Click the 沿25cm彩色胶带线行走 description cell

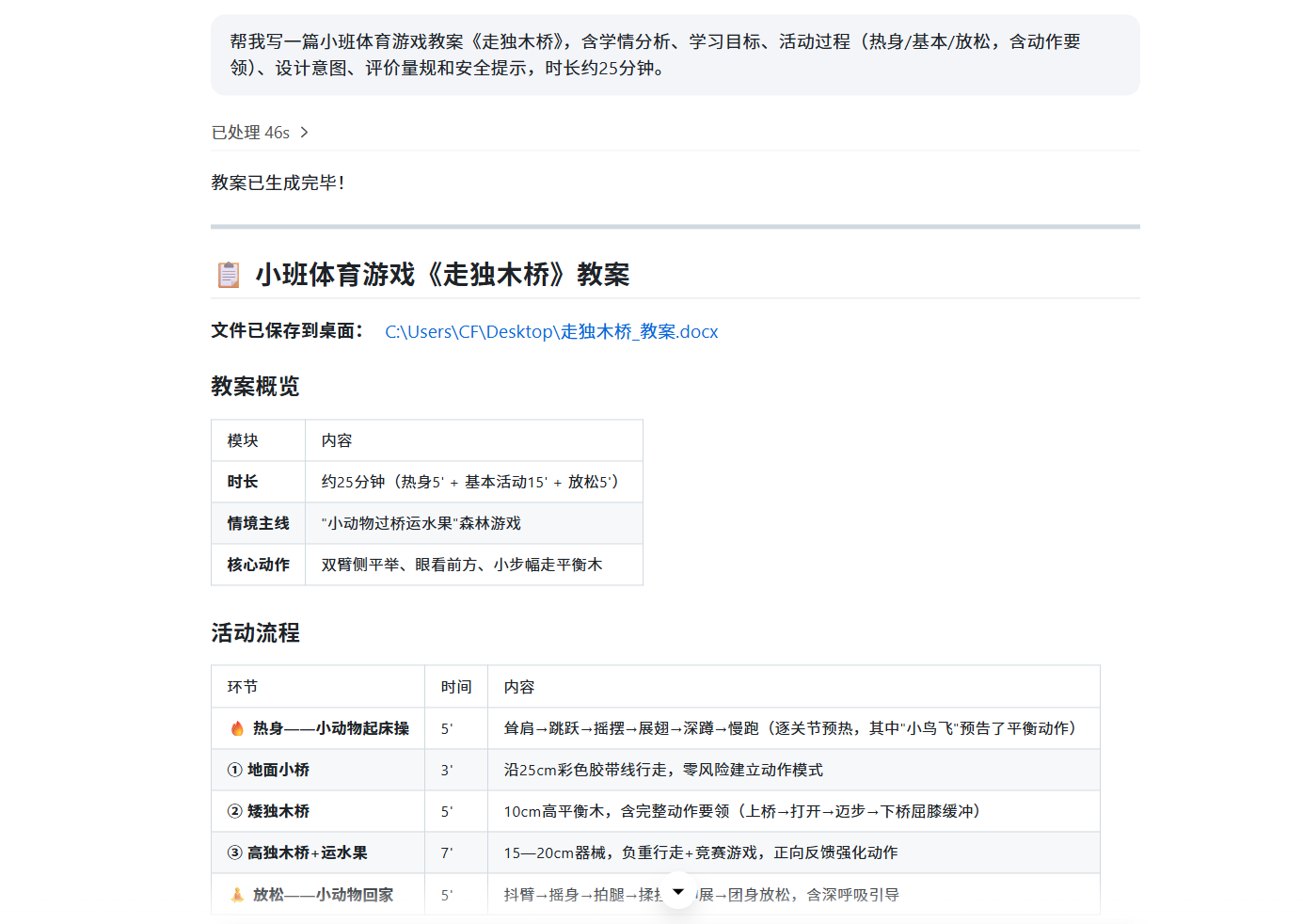point(794,770)
